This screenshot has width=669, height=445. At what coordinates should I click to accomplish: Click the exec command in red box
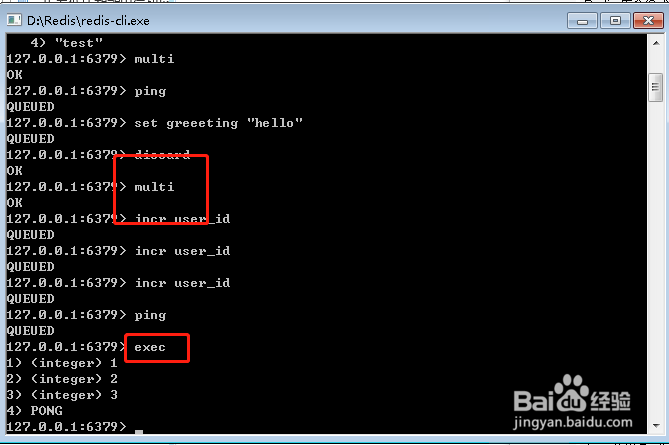click(150, 347)
